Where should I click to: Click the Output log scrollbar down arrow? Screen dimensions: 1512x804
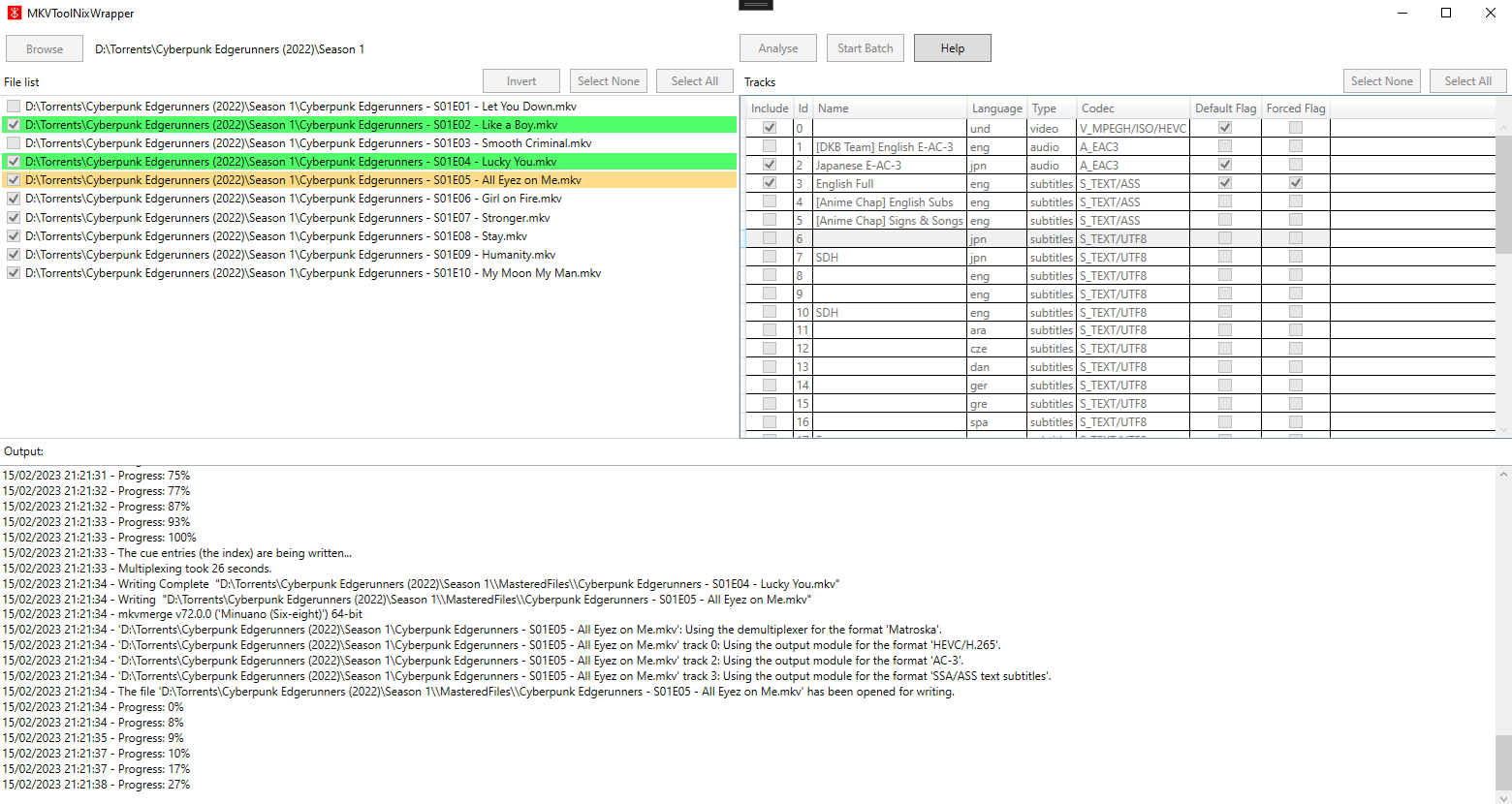pos(1503,796)
